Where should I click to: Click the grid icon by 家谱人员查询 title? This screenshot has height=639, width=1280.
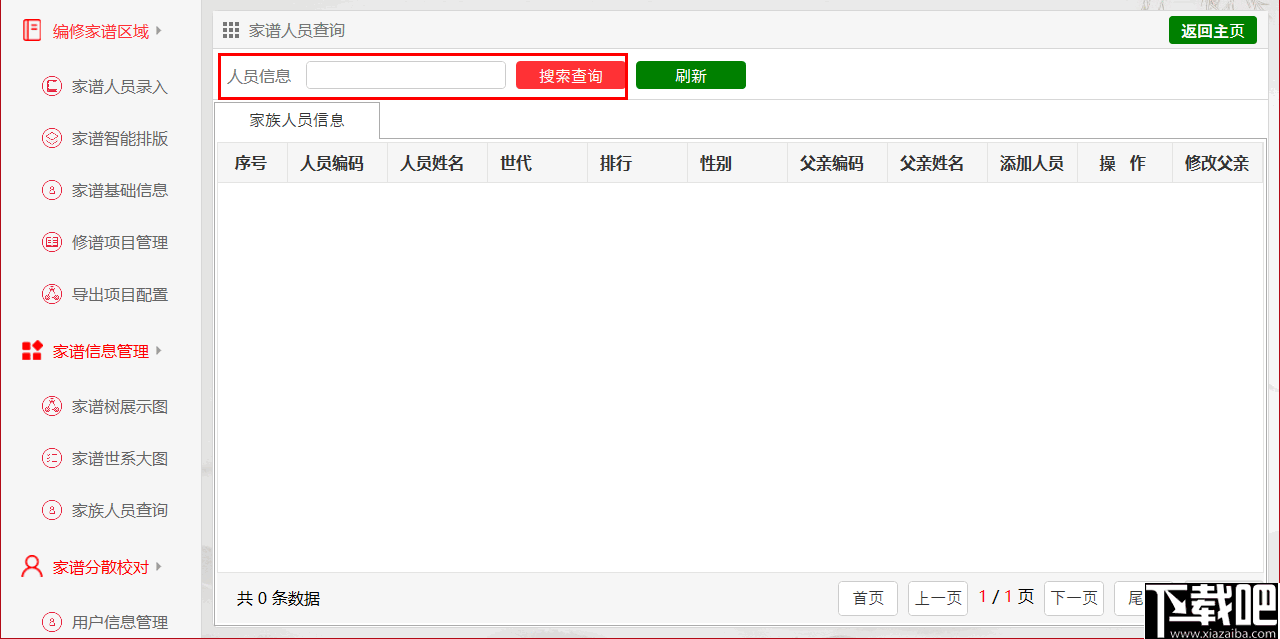(231, 31)
